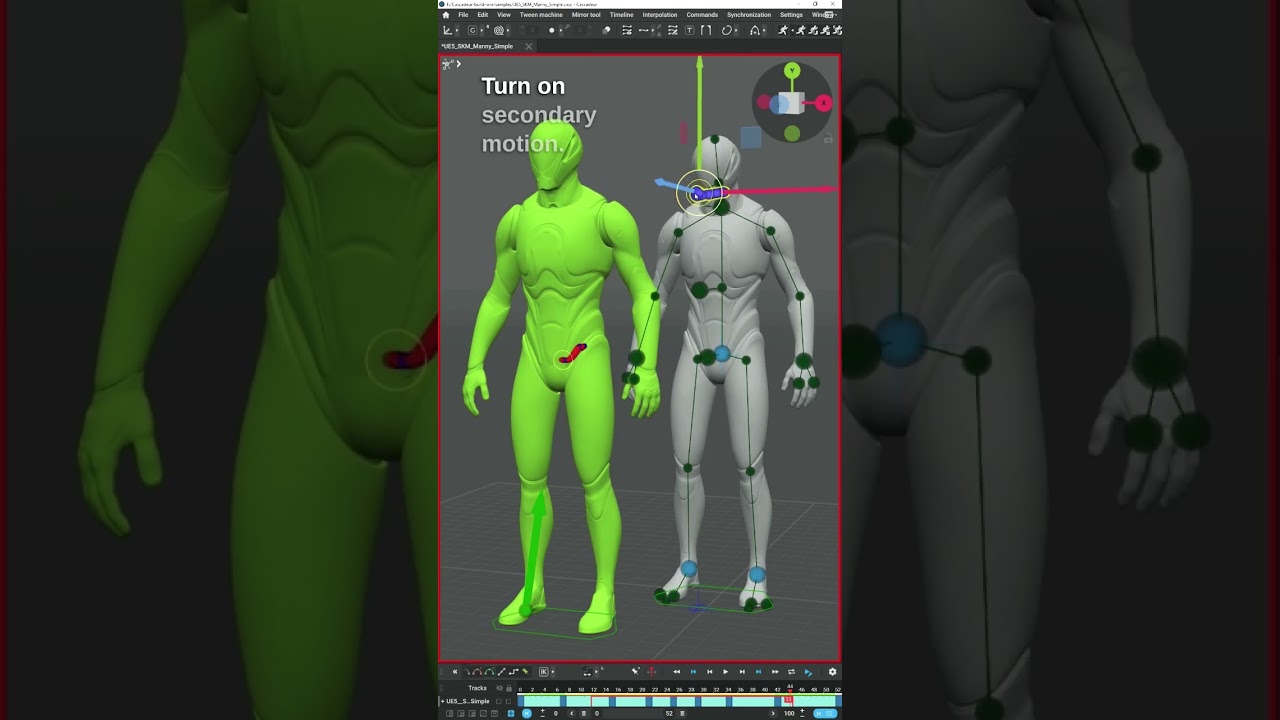Click the fast forward playback button
The width and height of the screenshot is (1280, 720).
[775, 672]
